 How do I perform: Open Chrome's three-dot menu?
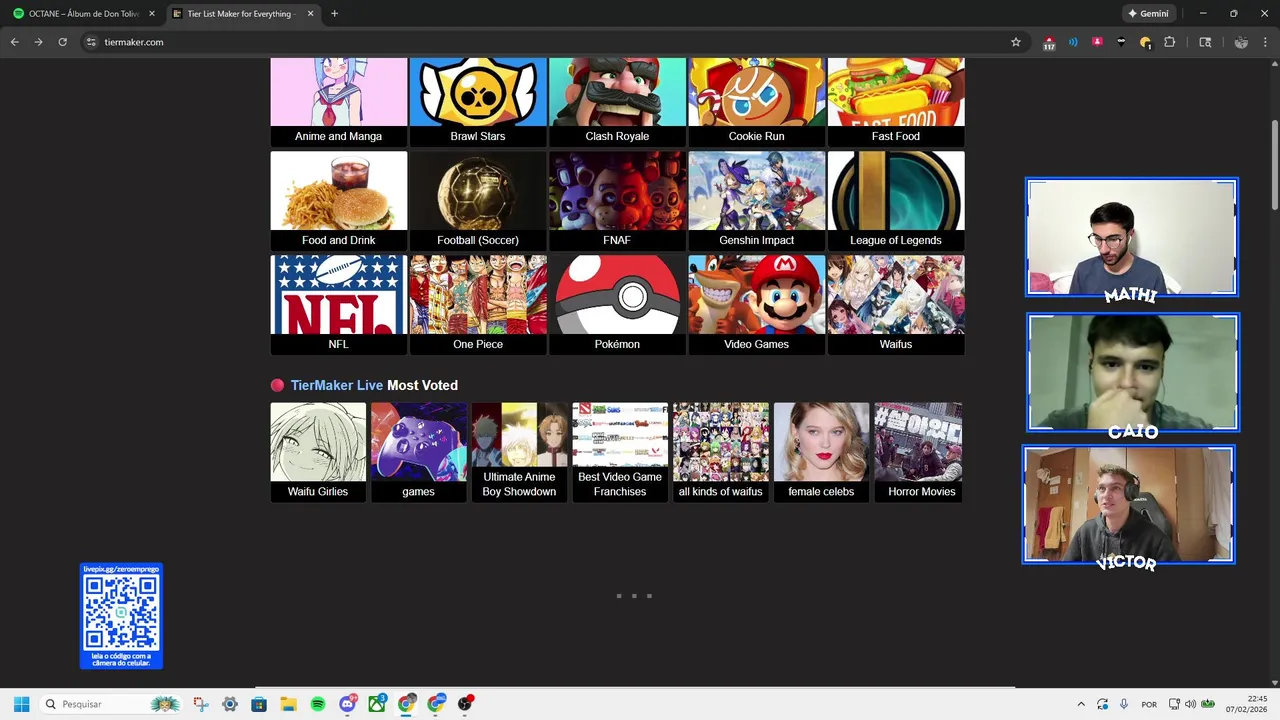click(1266, 42)
